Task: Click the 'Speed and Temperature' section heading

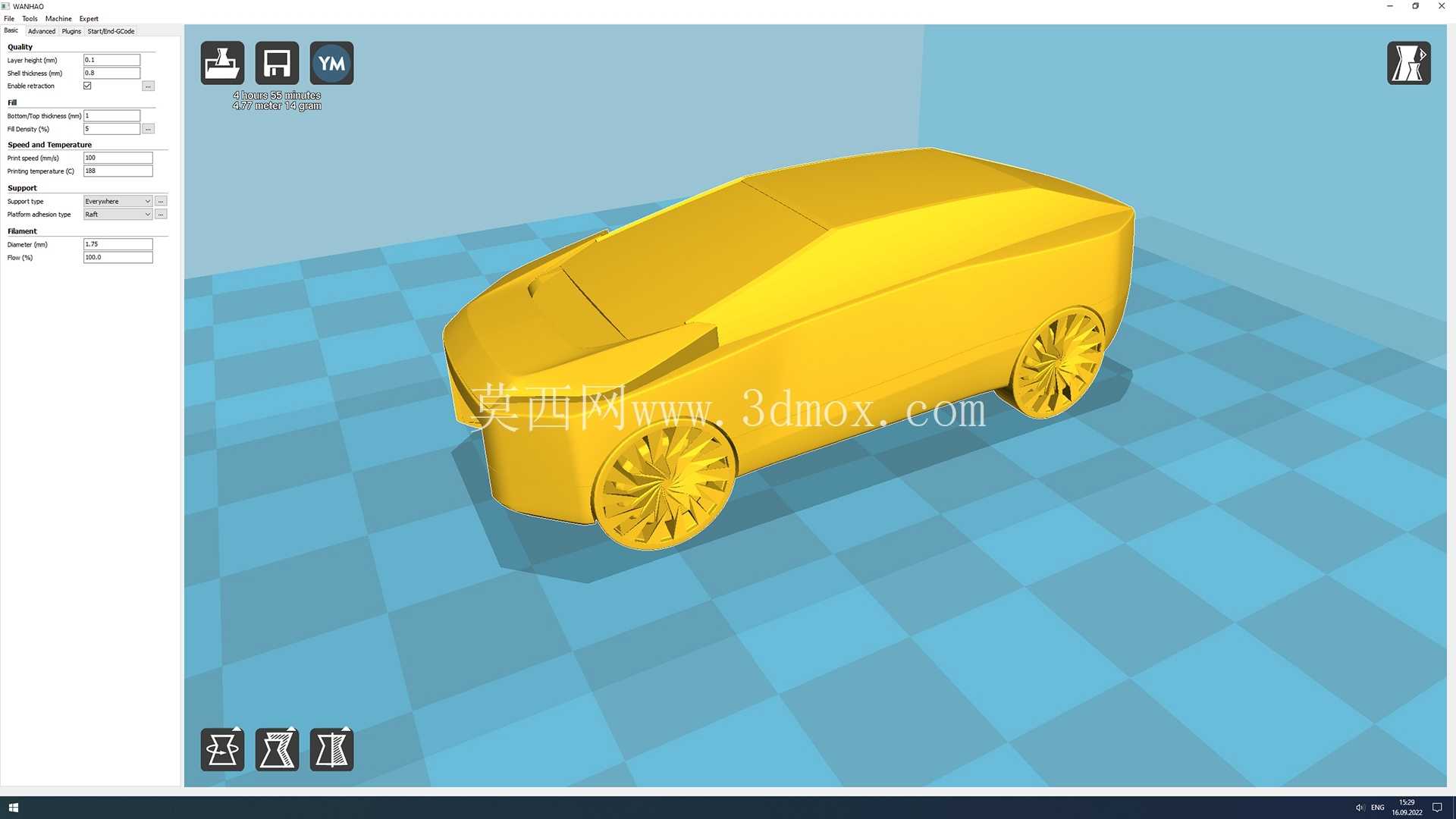Action: (x=49, y=145)
